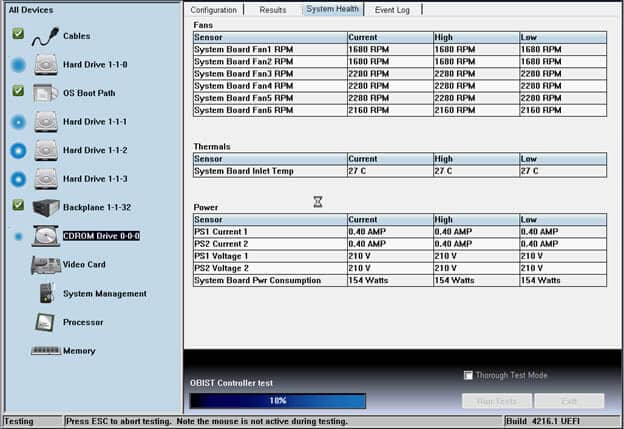Select the Backplane 1-1-32 icon
Image resolution: width=624 pixels, height=429 pixels.
pyautogui.click(x=46, y=207)
